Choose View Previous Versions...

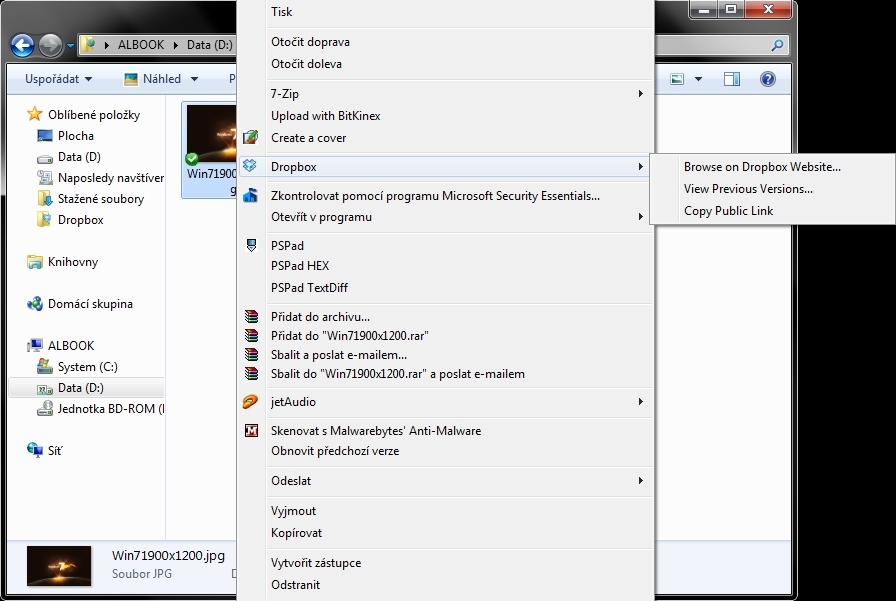773,189
